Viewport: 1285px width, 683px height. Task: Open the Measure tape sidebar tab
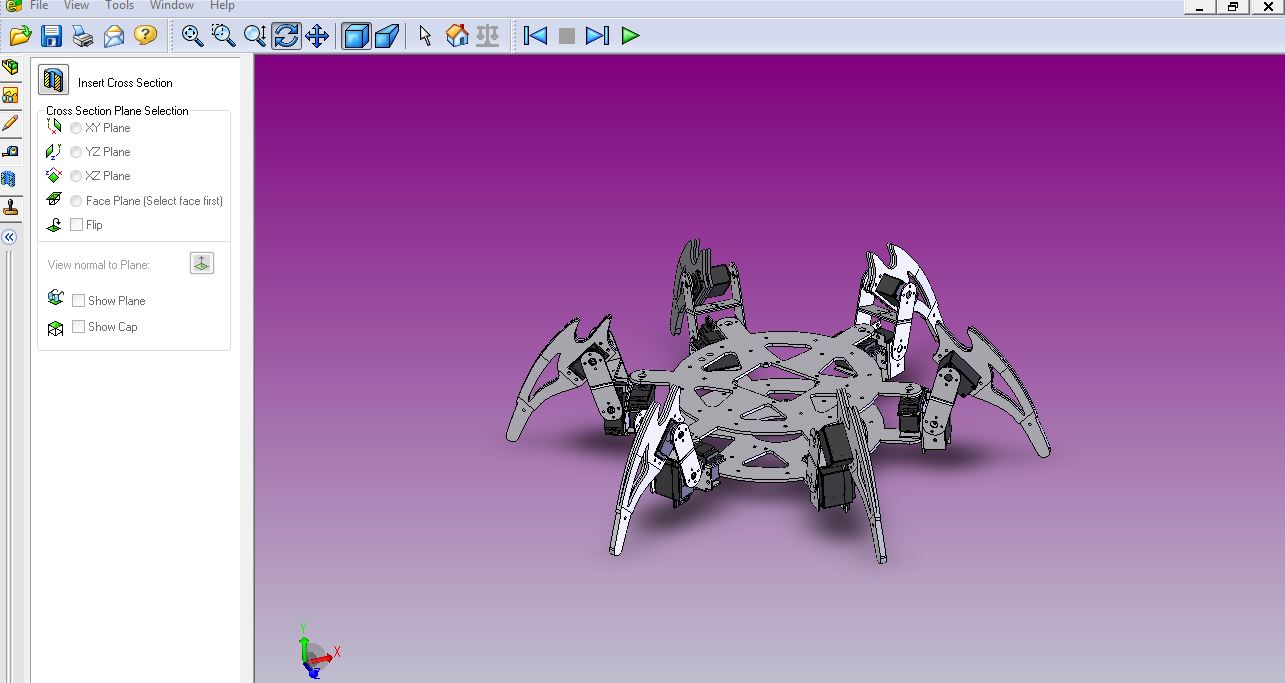pyautogui.click(x=10, y=151)
